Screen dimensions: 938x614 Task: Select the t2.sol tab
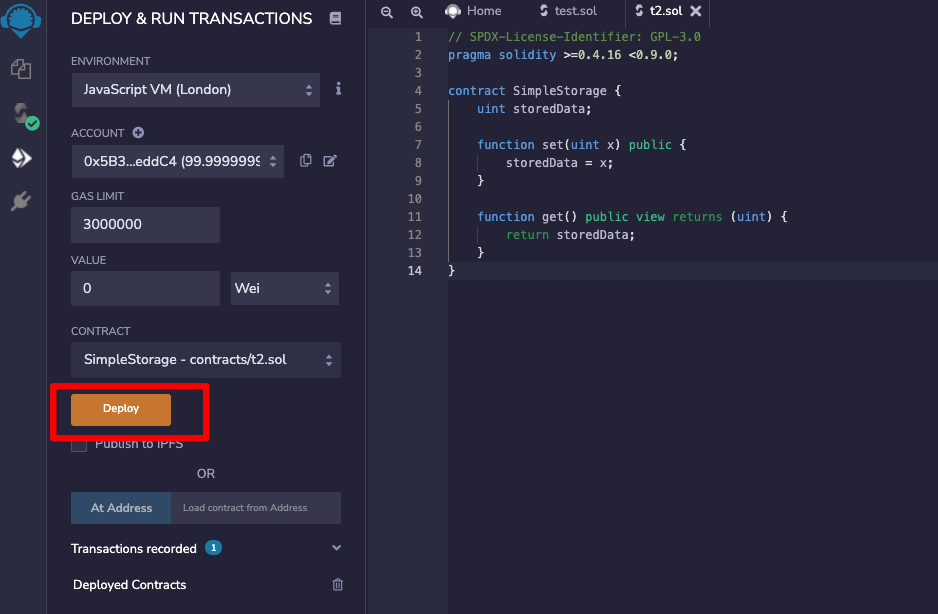pyautogui.click(x=658, y=11)
